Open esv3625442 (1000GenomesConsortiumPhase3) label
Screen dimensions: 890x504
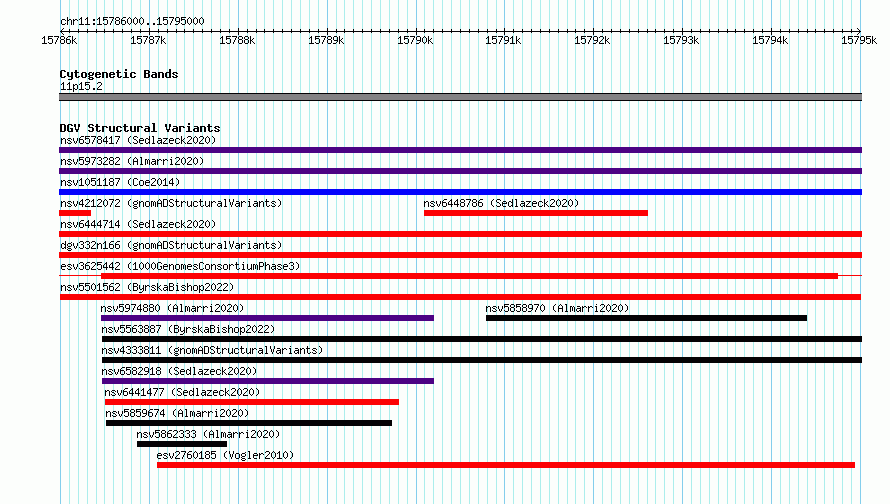pyautogui.click(x=180, y=266)
